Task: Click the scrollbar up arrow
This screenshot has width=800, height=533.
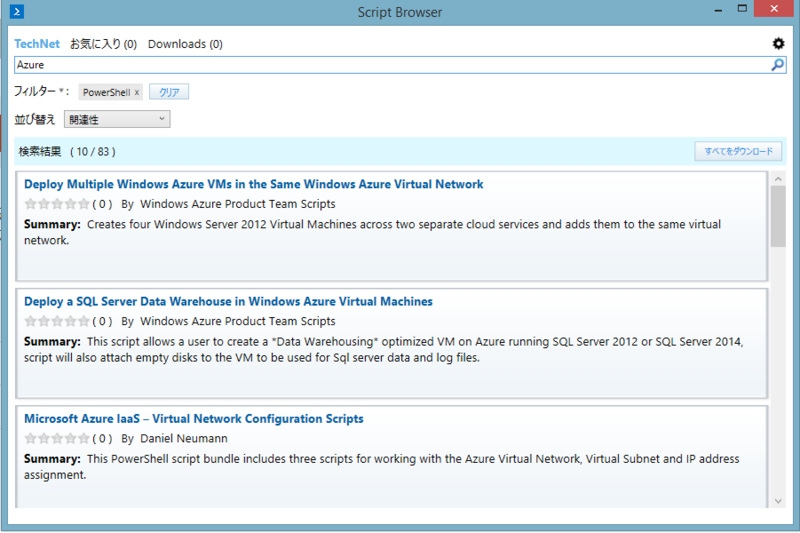Action: [x=778, y=179]
